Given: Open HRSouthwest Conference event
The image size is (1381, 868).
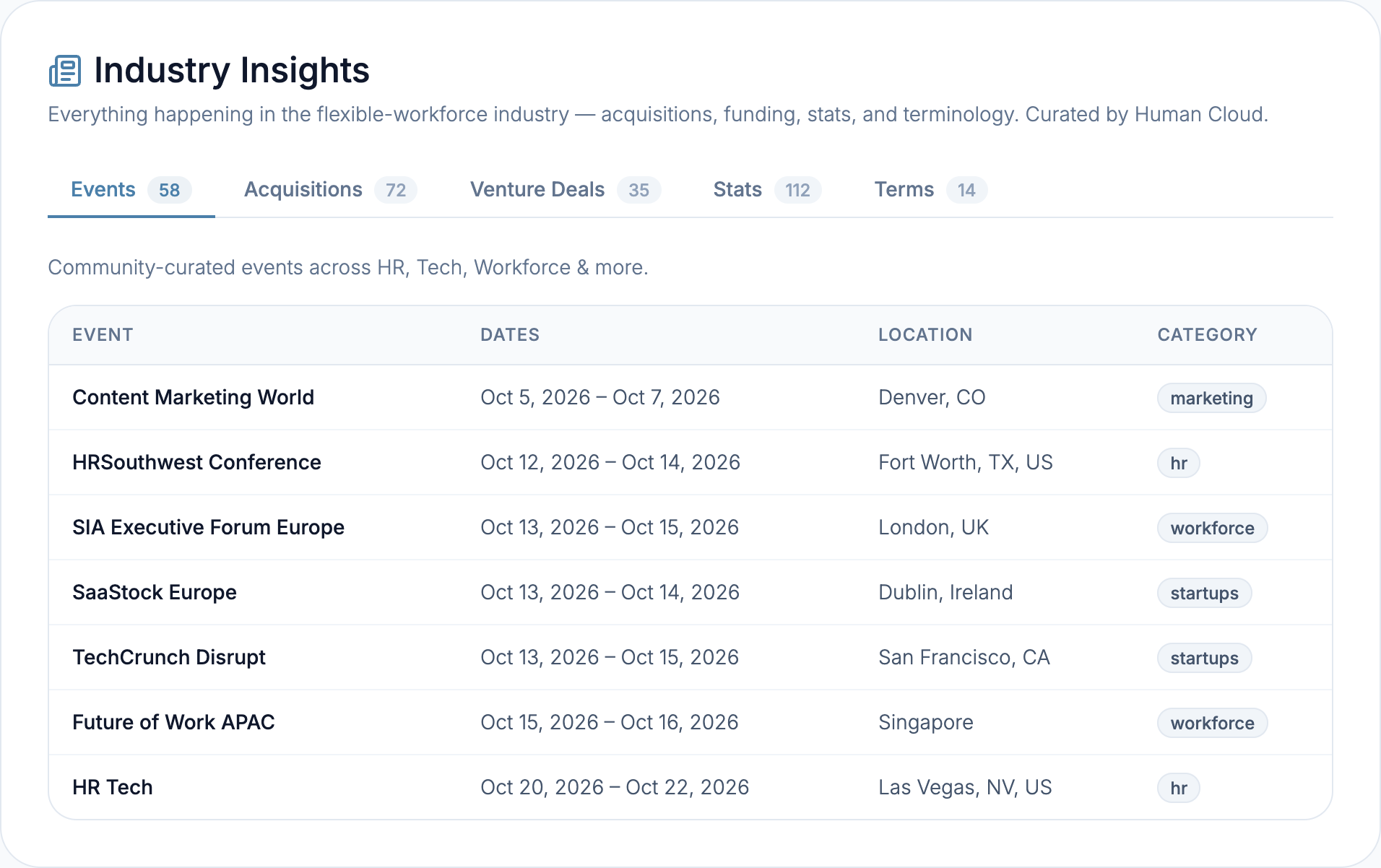Looking at the screenshot, I should click(x=196, y=462).
